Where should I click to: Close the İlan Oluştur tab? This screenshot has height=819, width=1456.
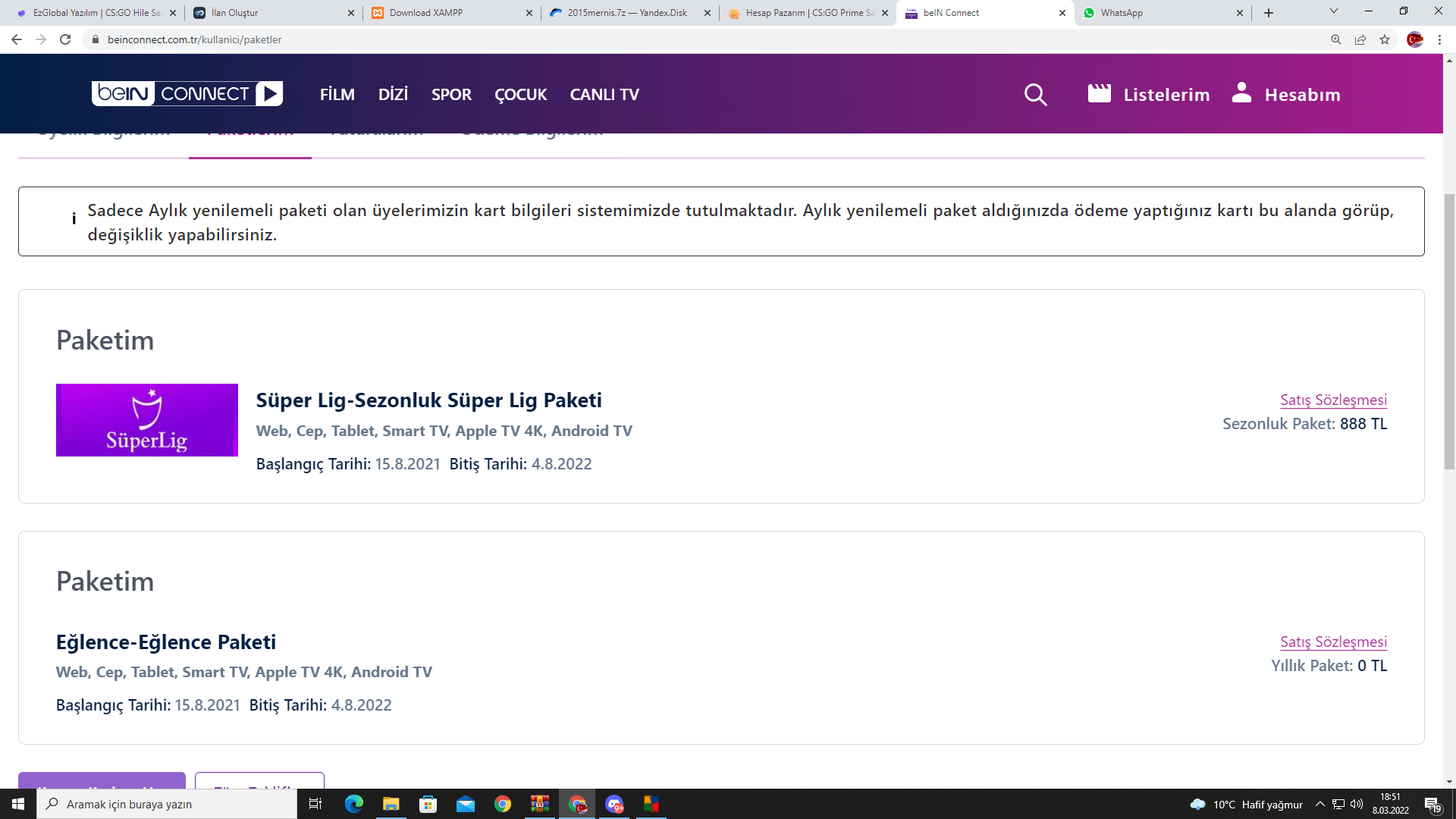(351, 13)
